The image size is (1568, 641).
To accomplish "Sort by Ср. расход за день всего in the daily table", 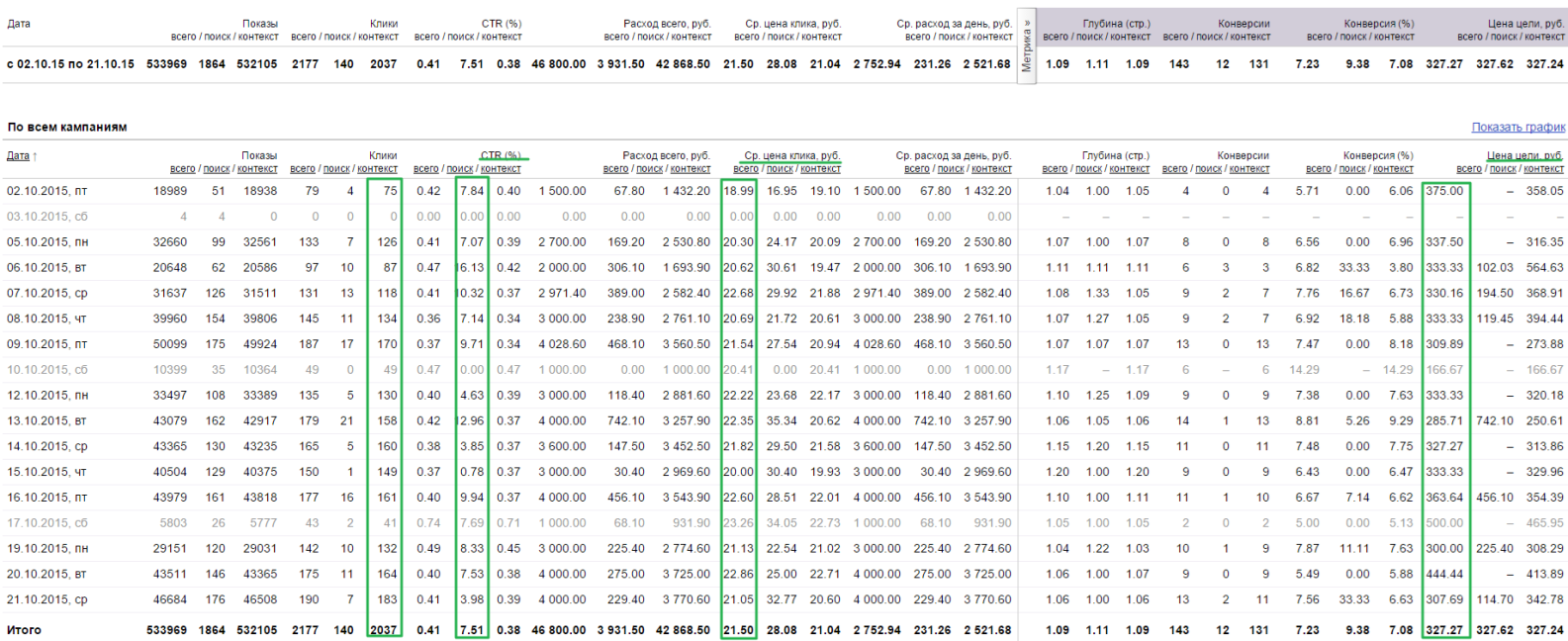I will point(917,169).
